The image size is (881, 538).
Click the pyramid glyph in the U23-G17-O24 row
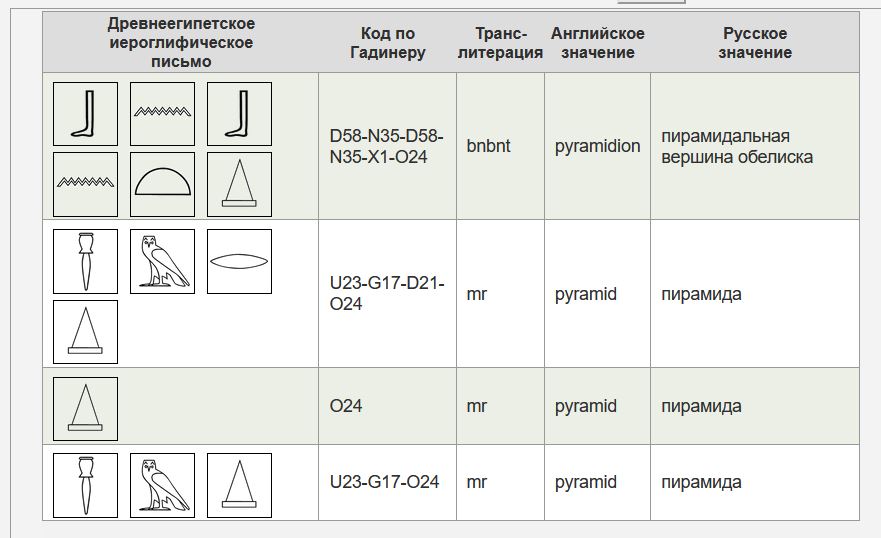(x=239, y=485)
